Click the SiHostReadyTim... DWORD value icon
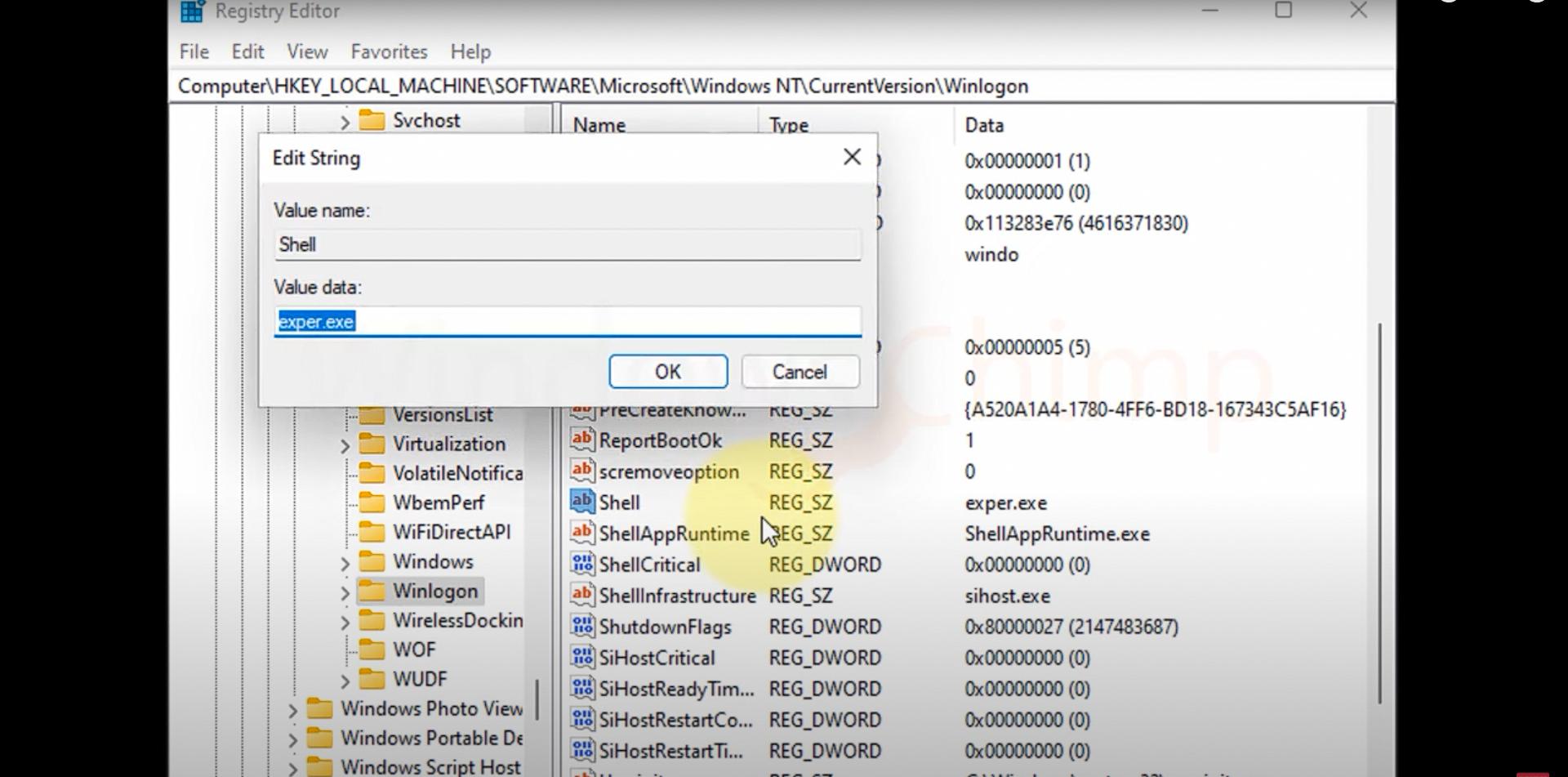 [582, 688]
